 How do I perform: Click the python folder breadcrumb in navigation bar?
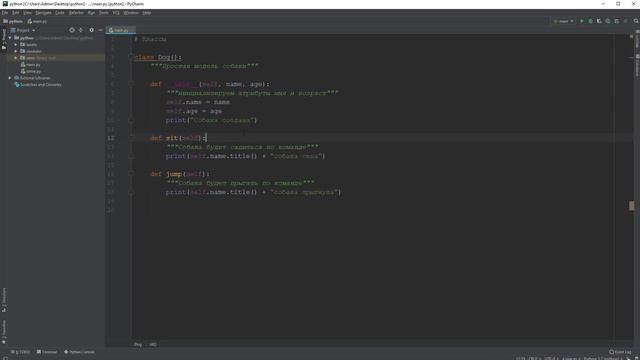click(13, 21)
